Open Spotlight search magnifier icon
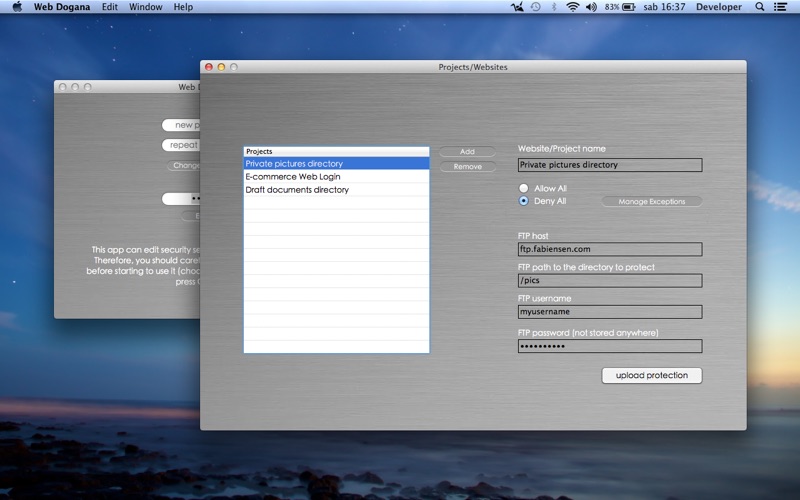The image size is (800, 500). click(760, 7)
